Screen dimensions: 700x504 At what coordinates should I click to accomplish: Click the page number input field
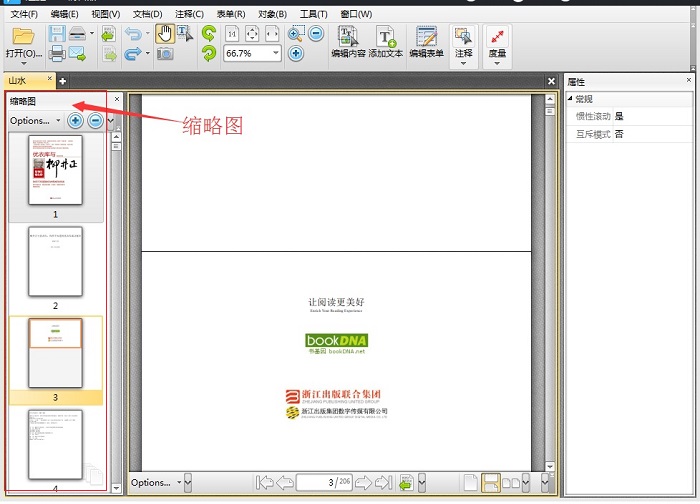click(324, 483)
